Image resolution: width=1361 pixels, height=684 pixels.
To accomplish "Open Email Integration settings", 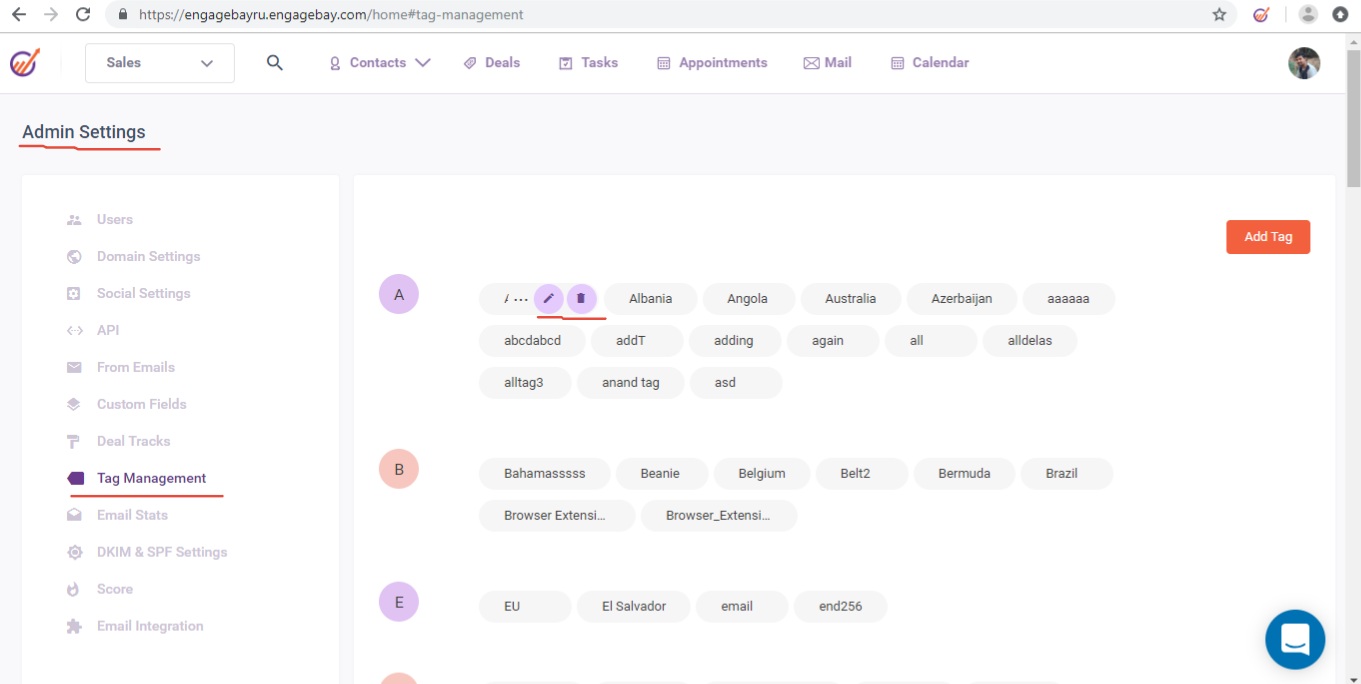I will [x=149, y=627].
